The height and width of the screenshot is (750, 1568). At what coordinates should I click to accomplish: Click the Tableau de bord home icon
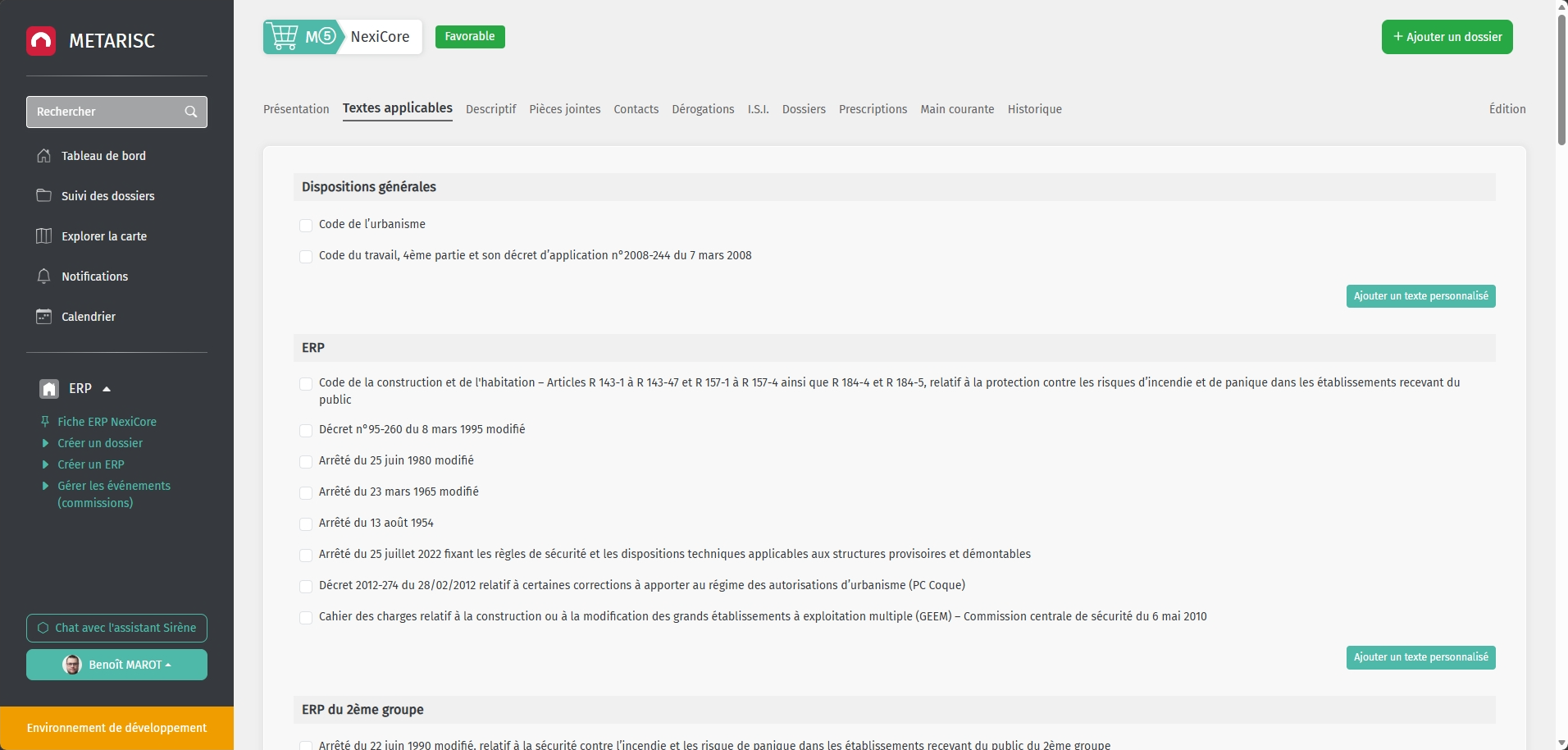(44, 156)
